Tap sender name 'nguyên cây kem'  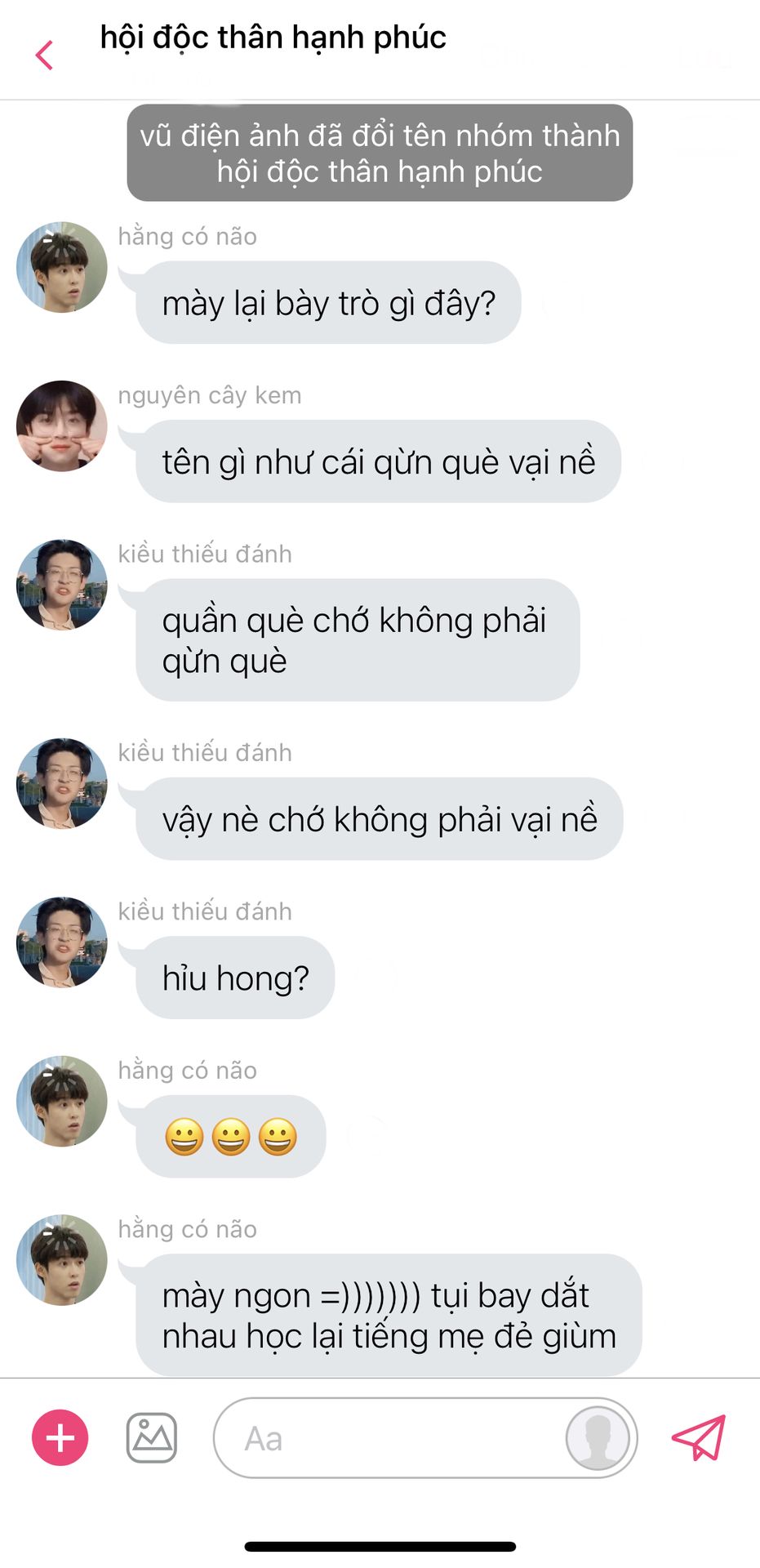tap(210, 395)
